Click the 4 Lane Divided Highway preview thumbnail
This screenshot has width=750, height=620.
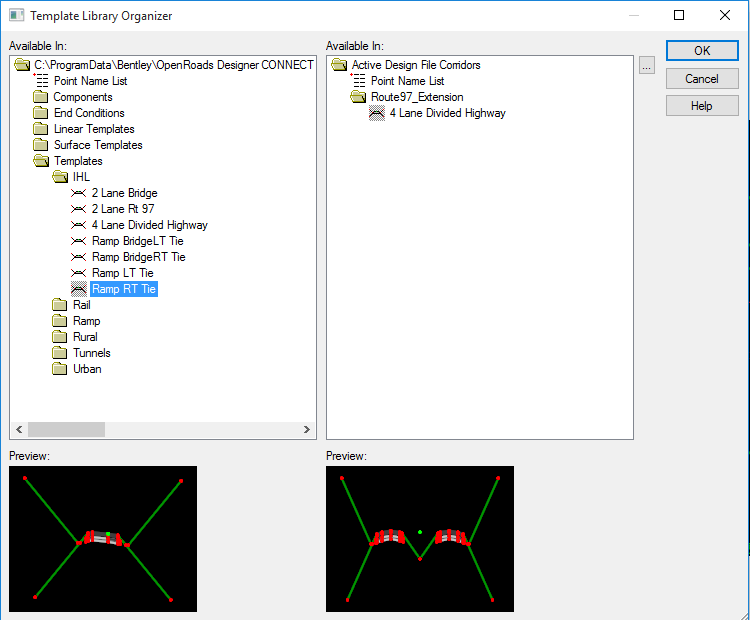(420, 539)
